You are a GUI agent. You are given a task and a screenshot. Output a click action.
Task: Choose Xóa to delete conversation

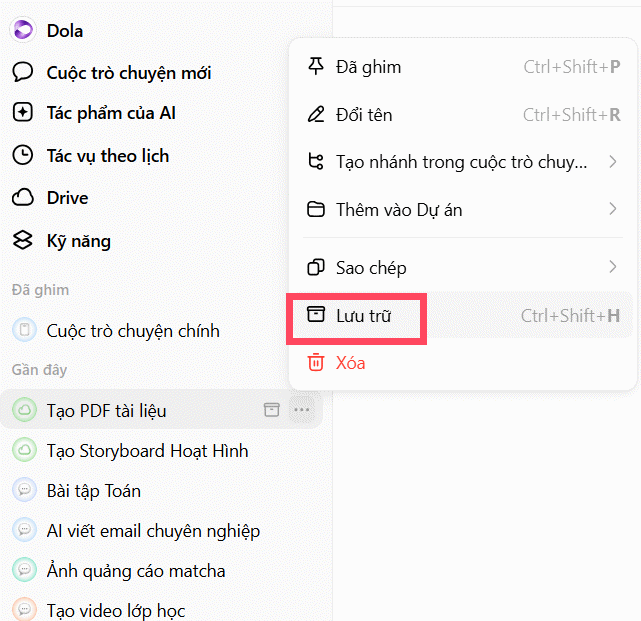click(464, 363)
